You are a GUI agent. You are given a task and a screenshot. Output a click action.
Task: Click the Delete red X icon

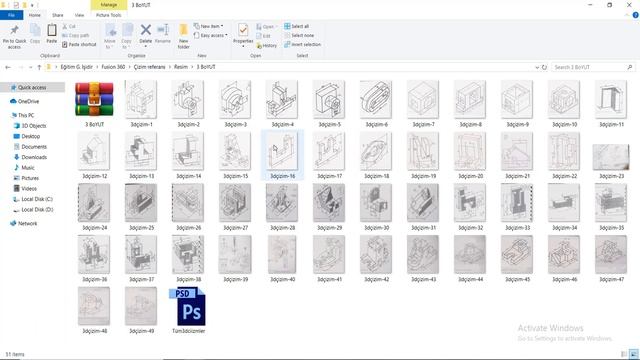[146, 30]
